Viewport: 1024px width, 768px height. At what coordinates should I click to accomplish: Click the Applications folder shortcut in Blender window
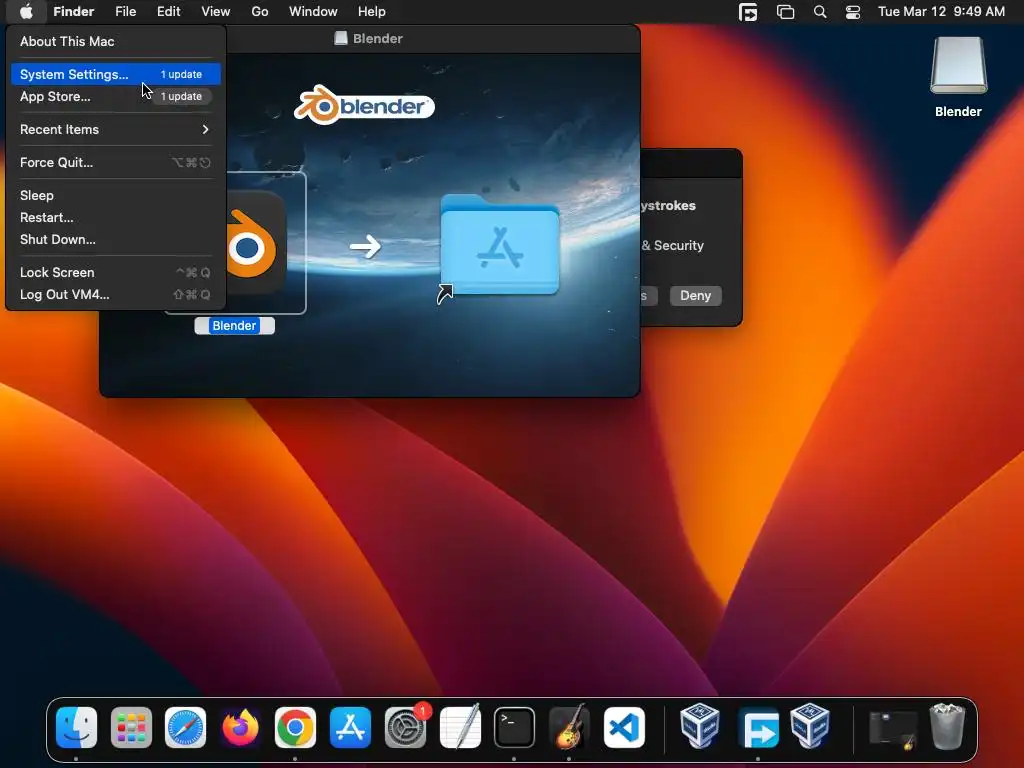500,245
